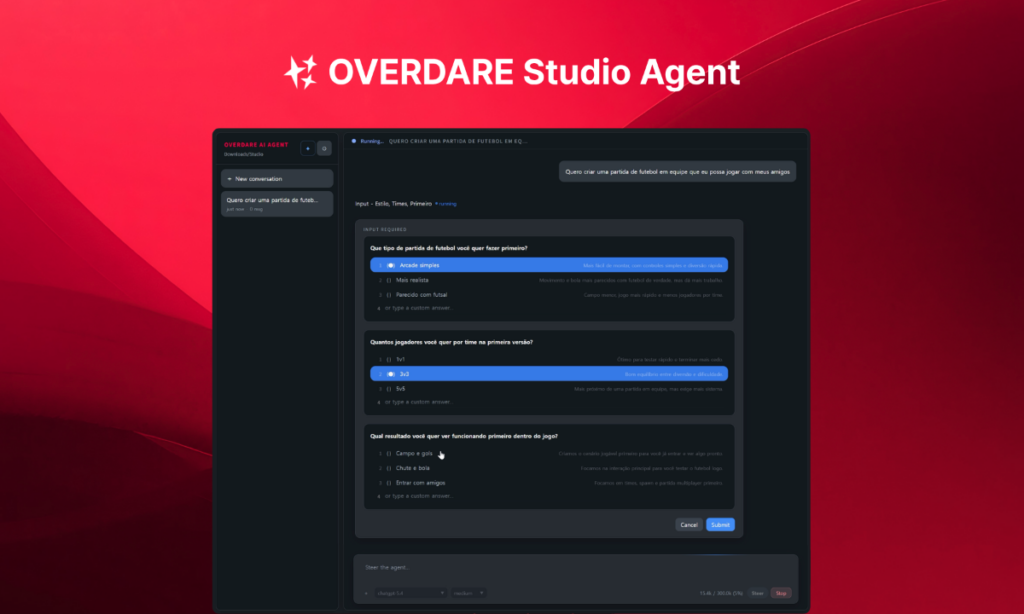
Task: Click the small icon left of model dropdown
Action: click(366, 593)
